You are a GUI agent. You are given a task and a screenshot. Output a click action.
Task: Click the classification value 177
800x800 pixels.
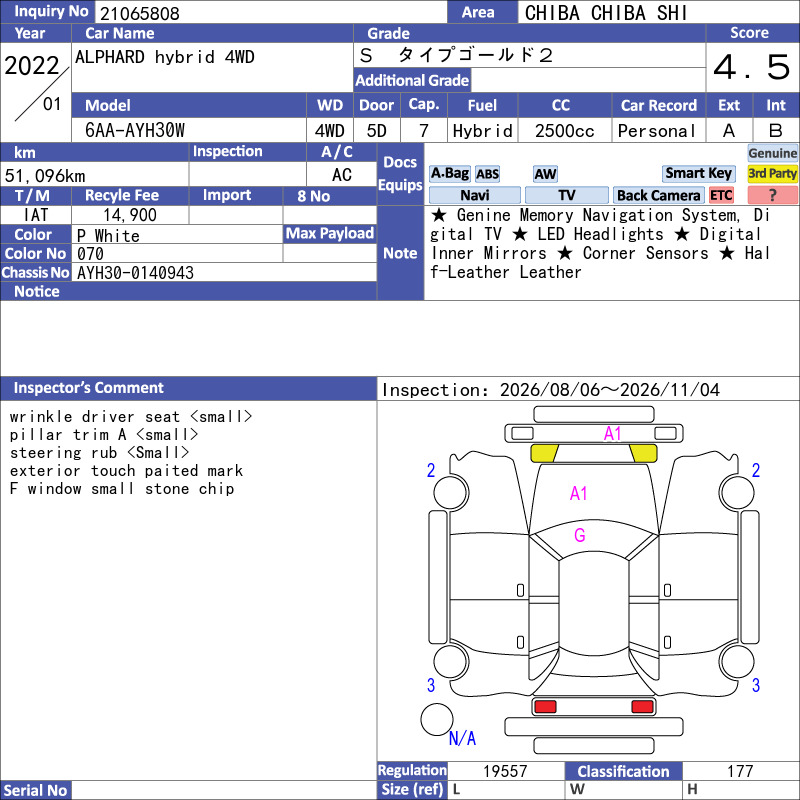(x=740, y=771)
